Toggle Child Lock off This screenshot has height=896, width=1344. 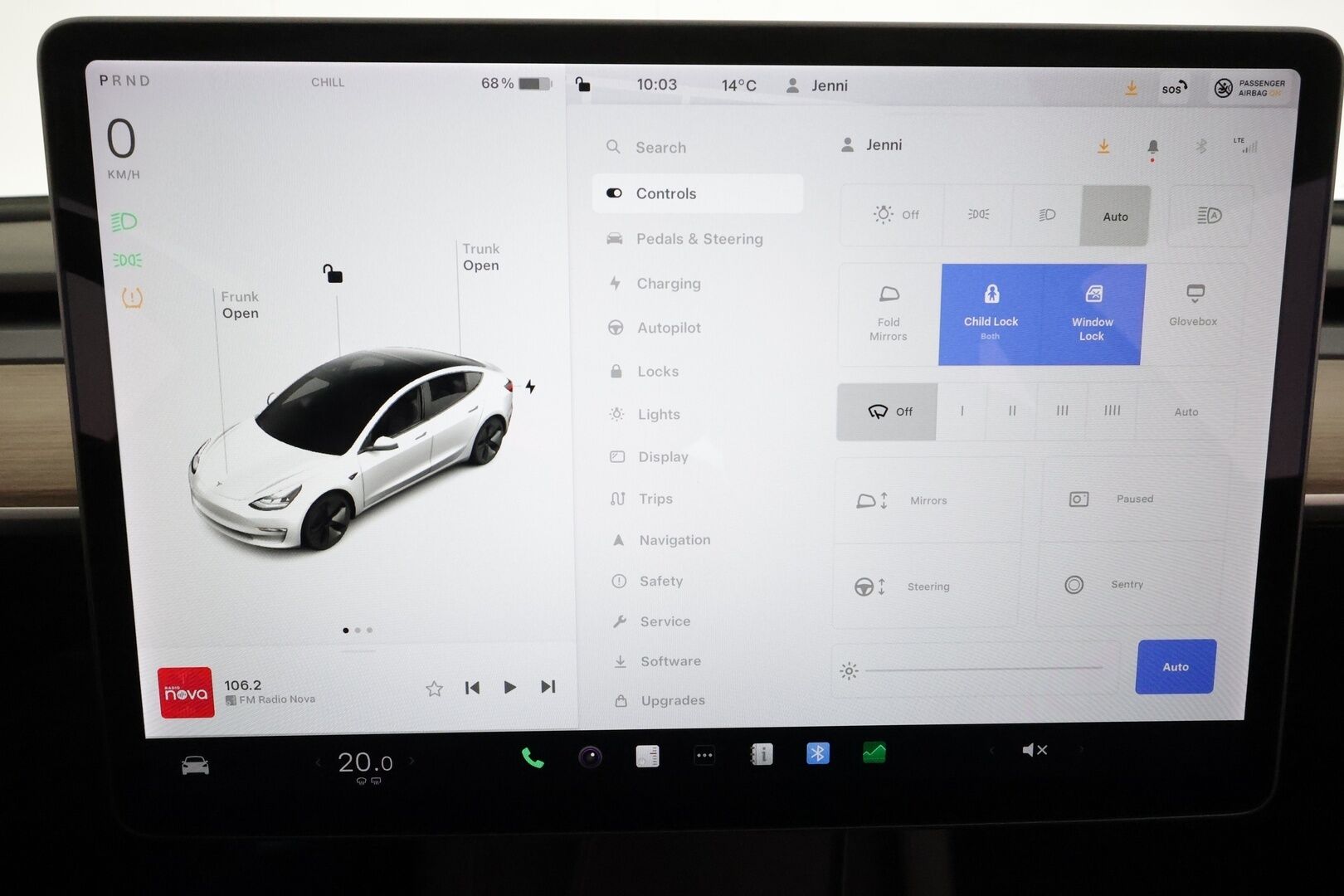(991, 315)
